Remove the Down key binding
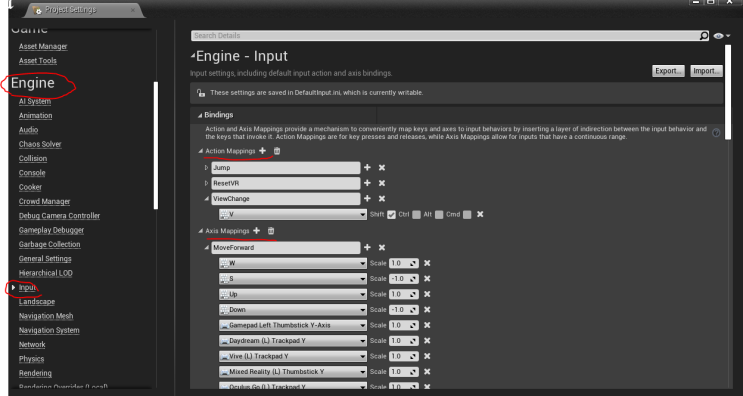Image resolution: width=743 pixels, height=396 pixels. click(427, 309)
